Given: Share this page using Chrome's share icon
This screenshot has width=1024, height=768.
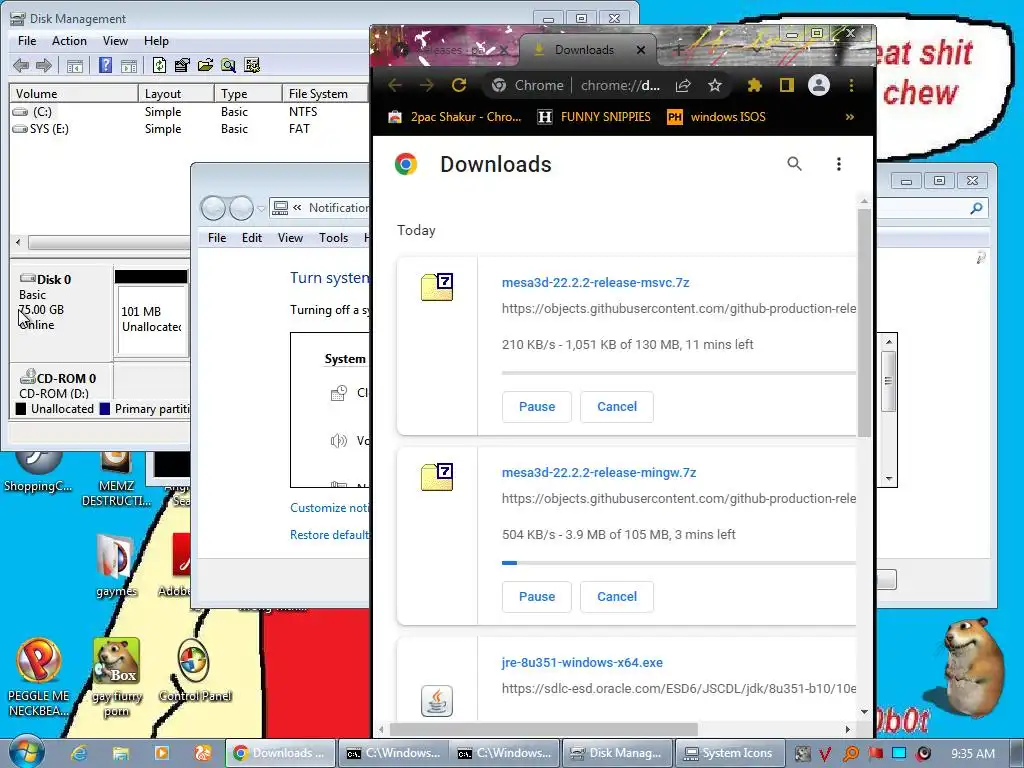Looking at the screenshot, I should click(x=683, y=86).
